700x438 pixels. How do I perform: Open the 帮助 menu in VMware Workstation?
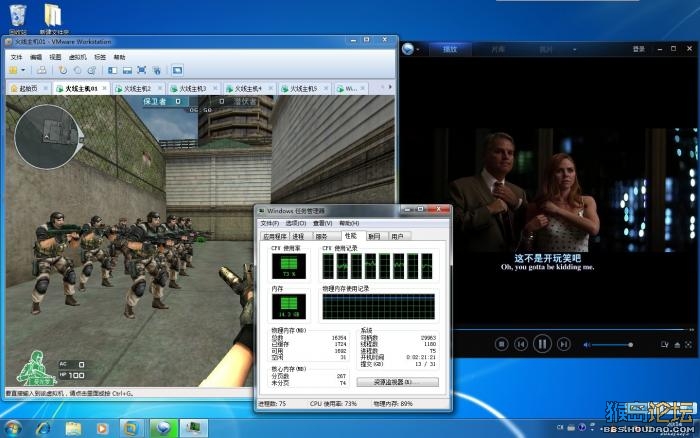click(x=119, y=57)
